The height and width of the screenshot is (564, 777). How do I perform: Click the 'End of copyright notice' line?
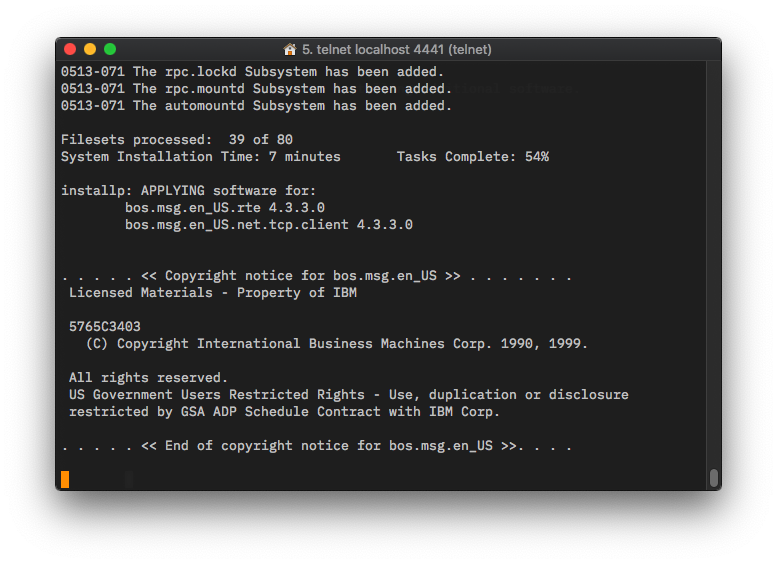[316, 445]
